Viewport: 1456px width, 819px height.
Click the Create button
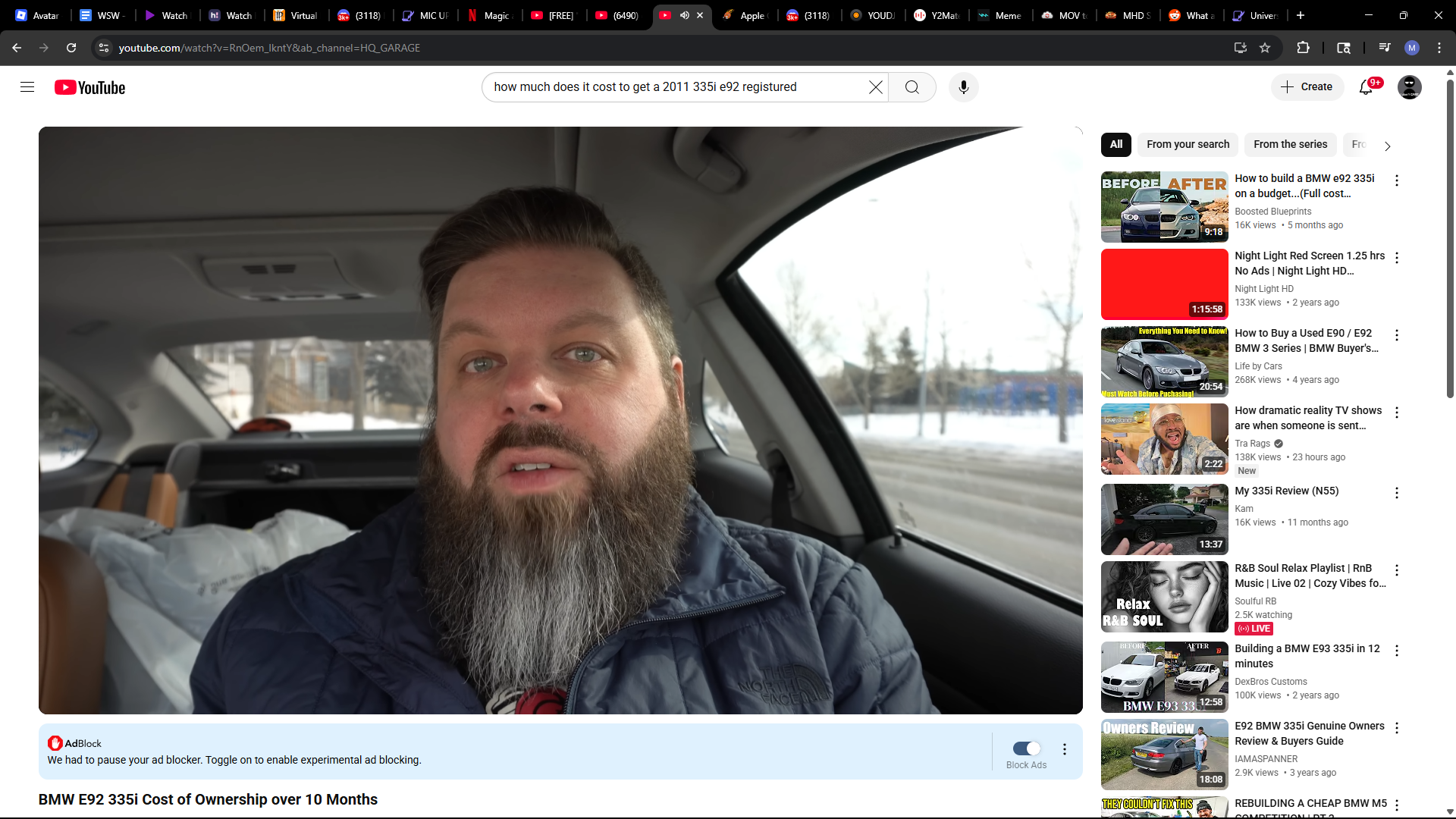(x=1307, y=87)
